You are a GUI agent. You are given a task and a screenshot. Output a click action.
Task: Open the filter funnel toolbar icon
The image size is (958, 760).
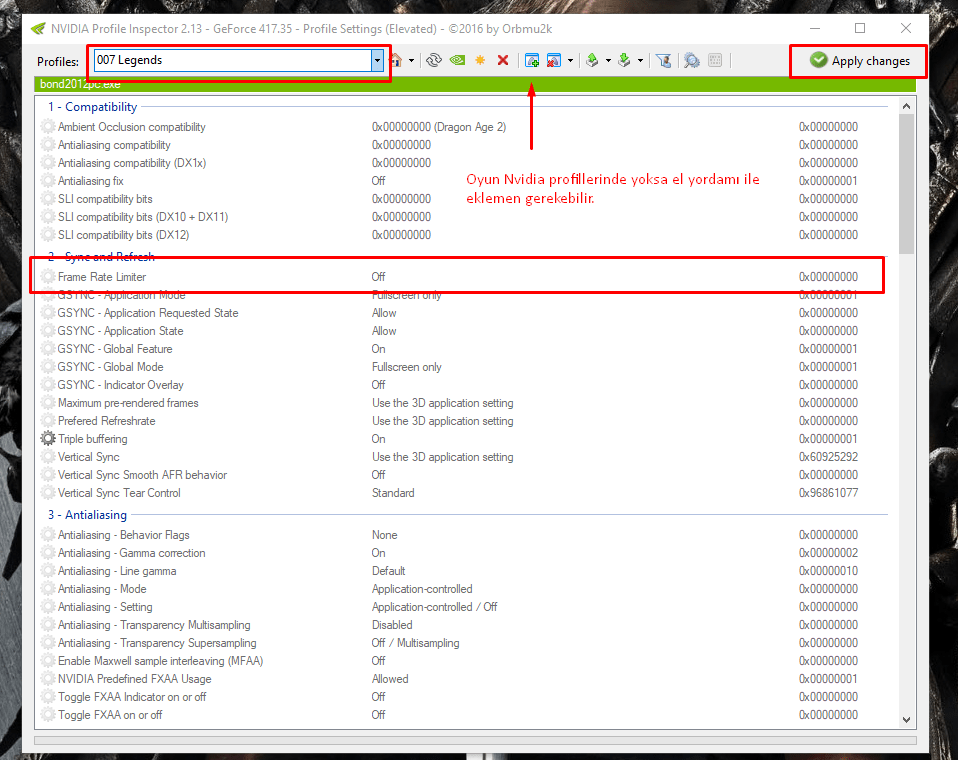pyautogui.click(x=663, y=60)
